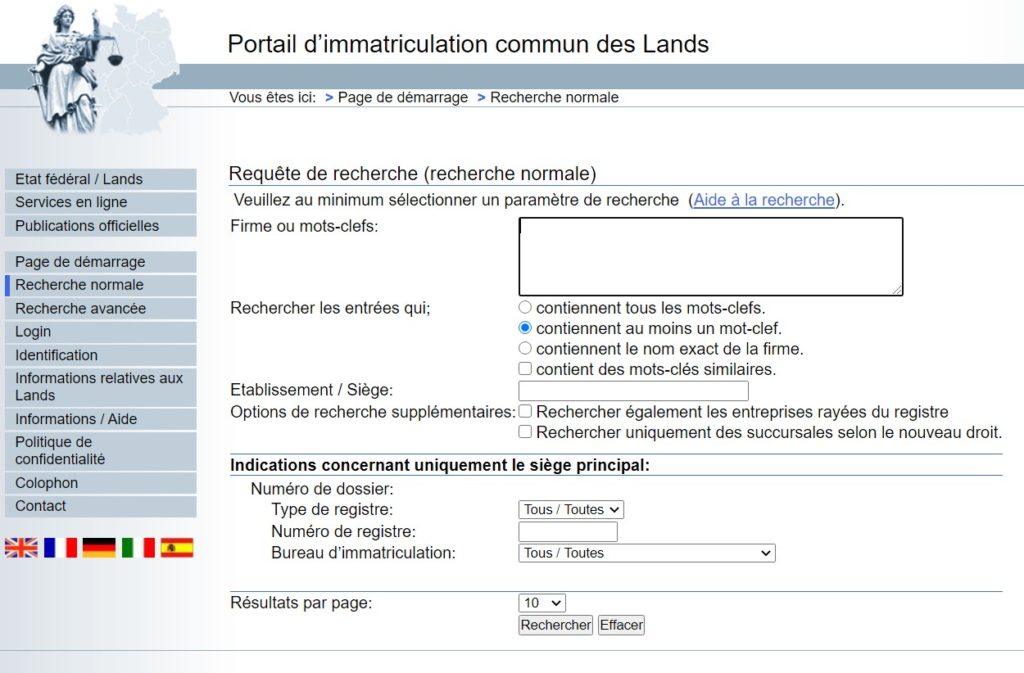Viewport: 1024px width, 673px height.
Task: Choose 'contiennent le nom exact de la firme'
Action: [x=525, y=349]
